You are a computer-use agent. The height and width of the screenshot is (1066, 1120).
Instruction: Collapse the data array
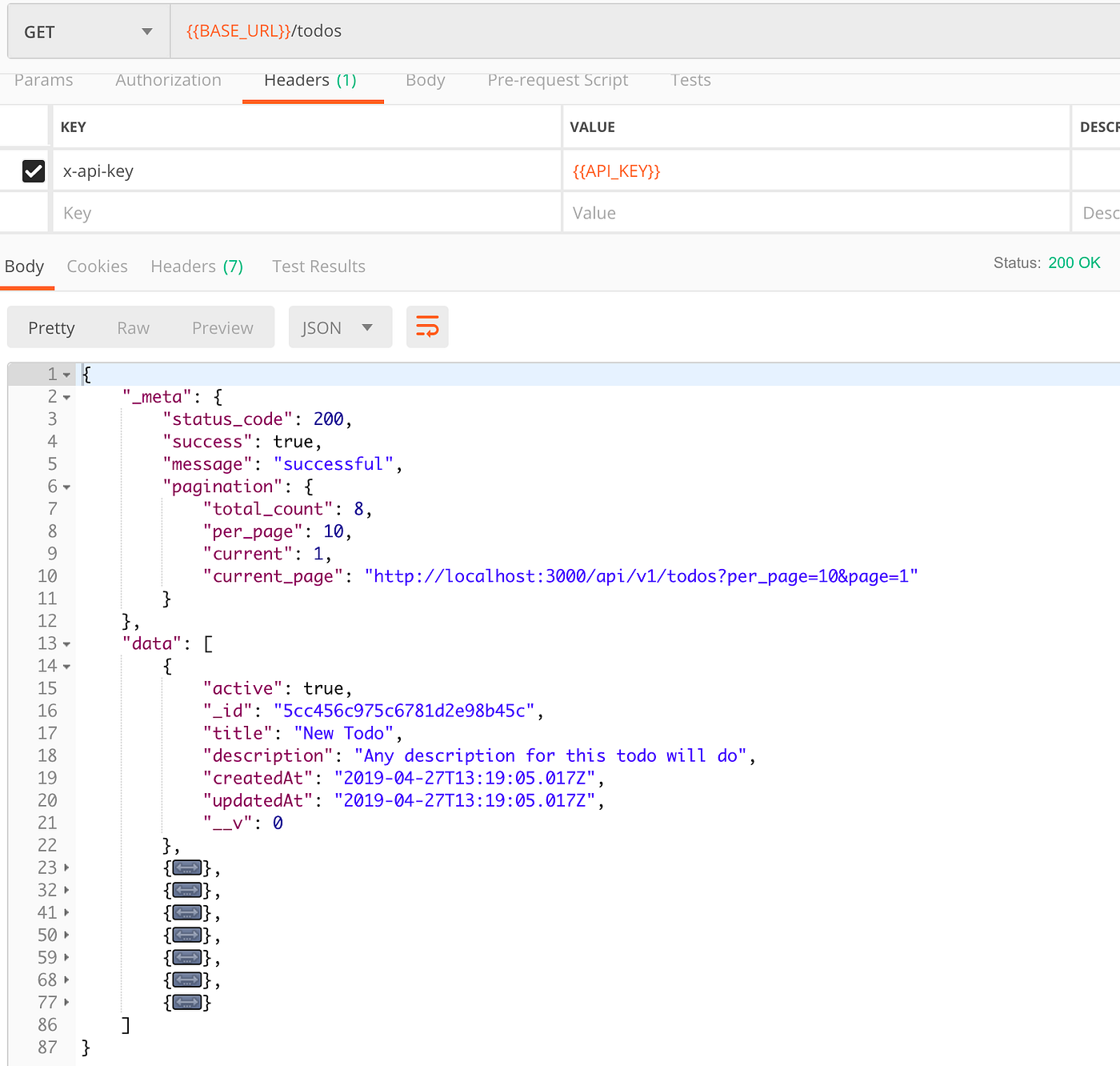65,643
